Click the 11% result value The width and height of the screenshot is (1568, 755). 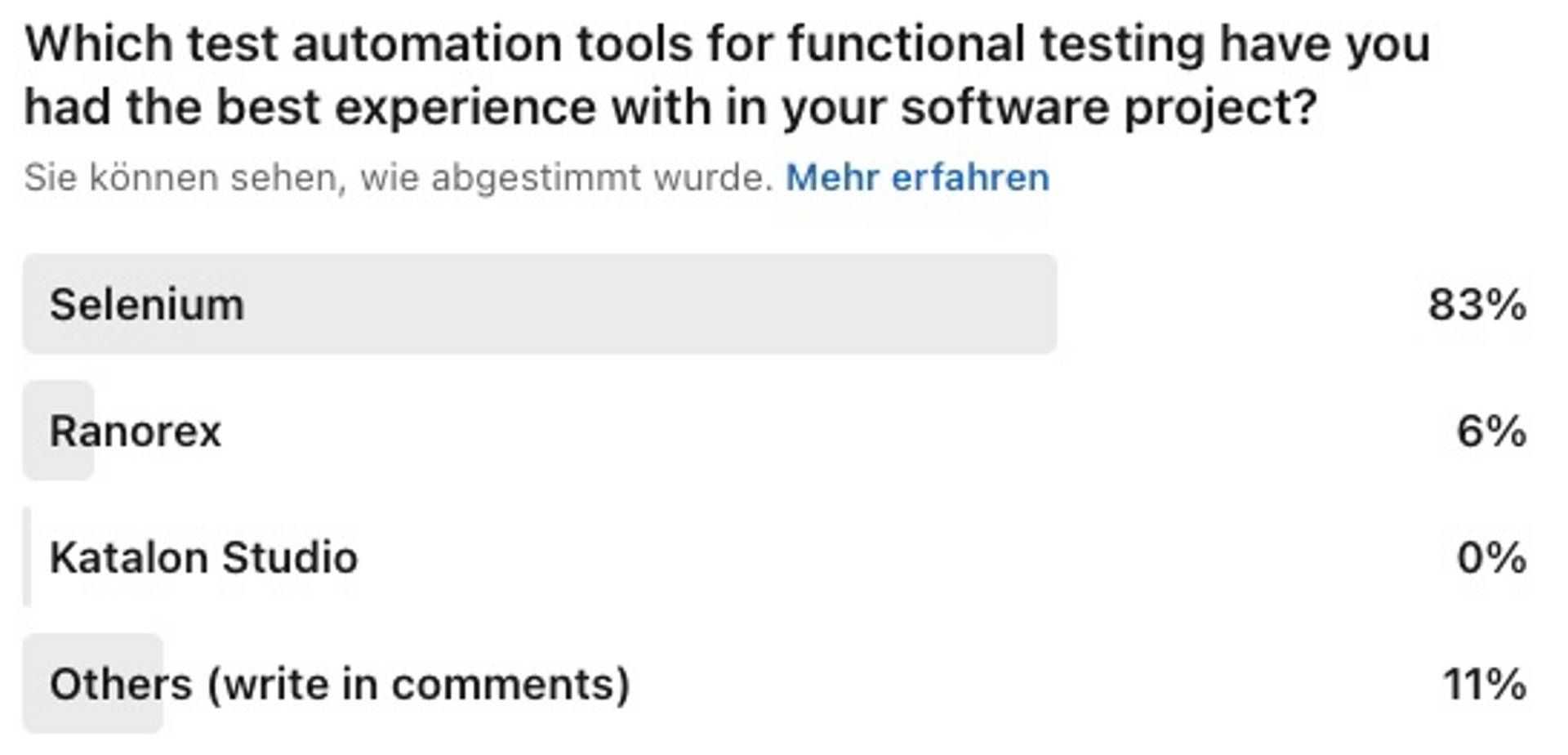tap(1484, 684)
